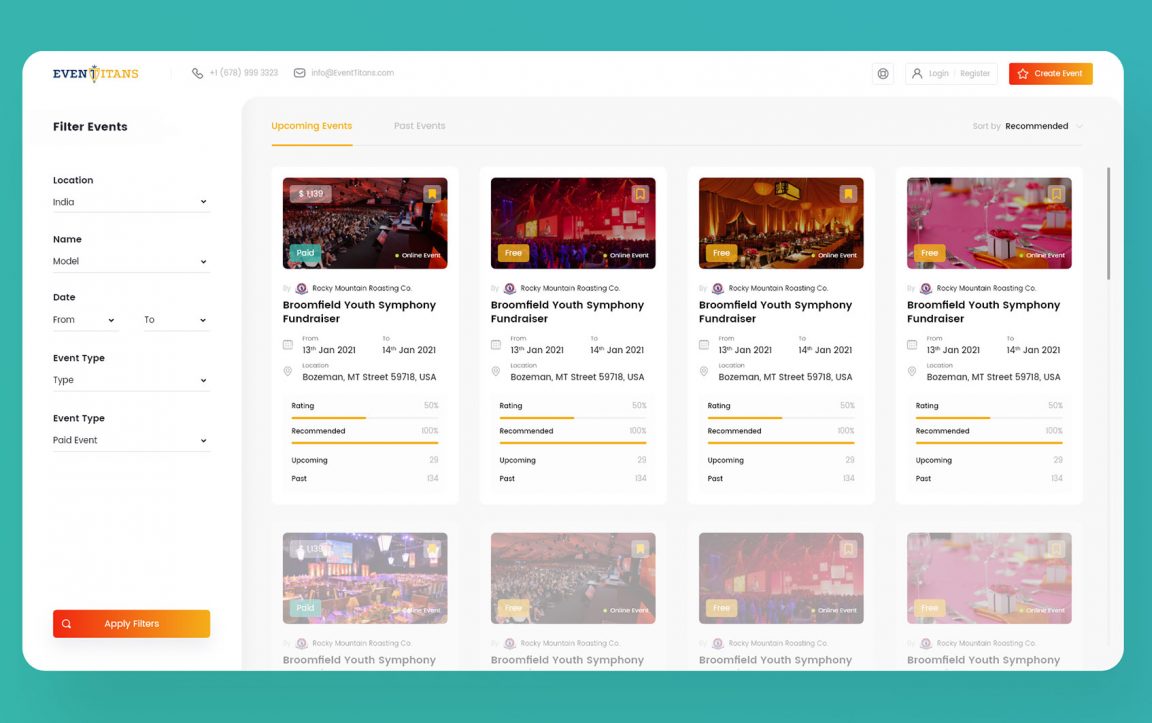This screenshot has height=723, width=1152.
Task: Select the Upcoming Events tab
Action: click(311, 126)
